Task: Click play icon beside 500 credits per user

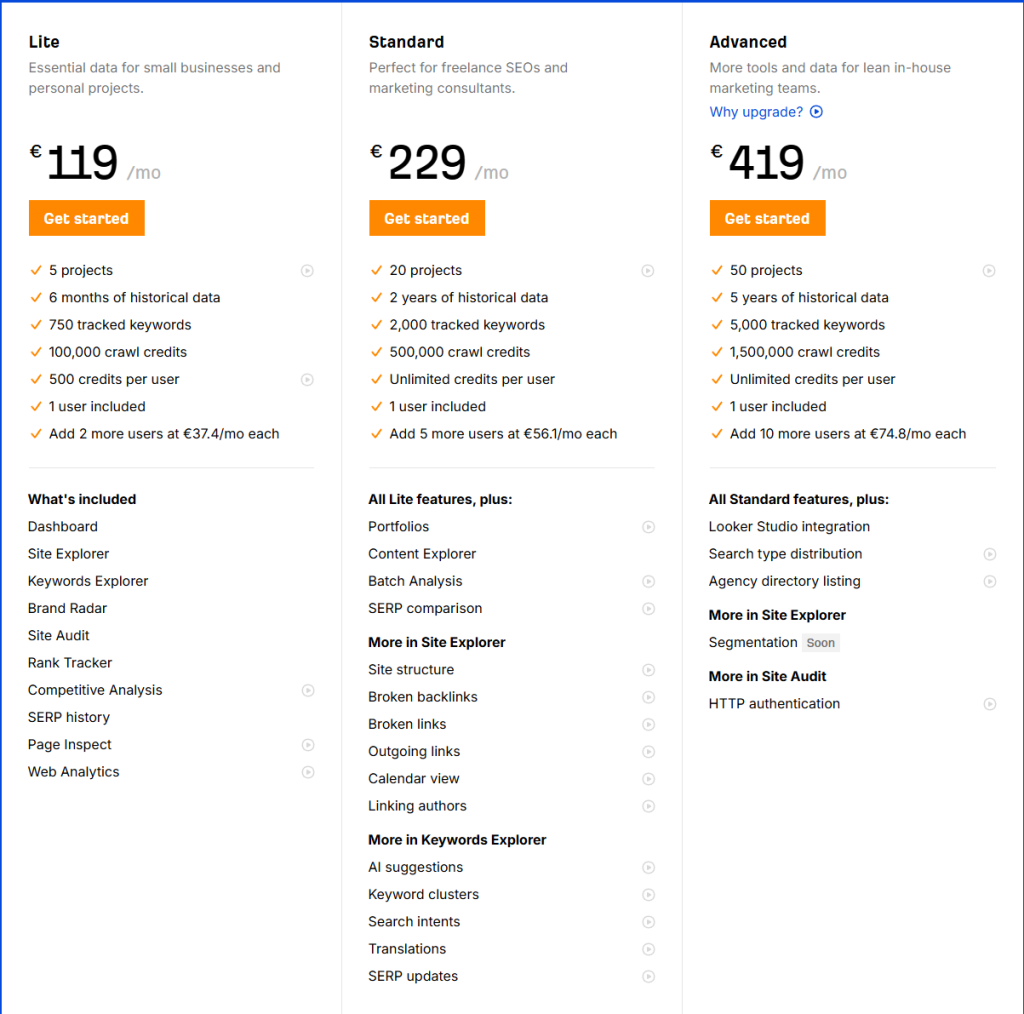Action: pos(307,379)
